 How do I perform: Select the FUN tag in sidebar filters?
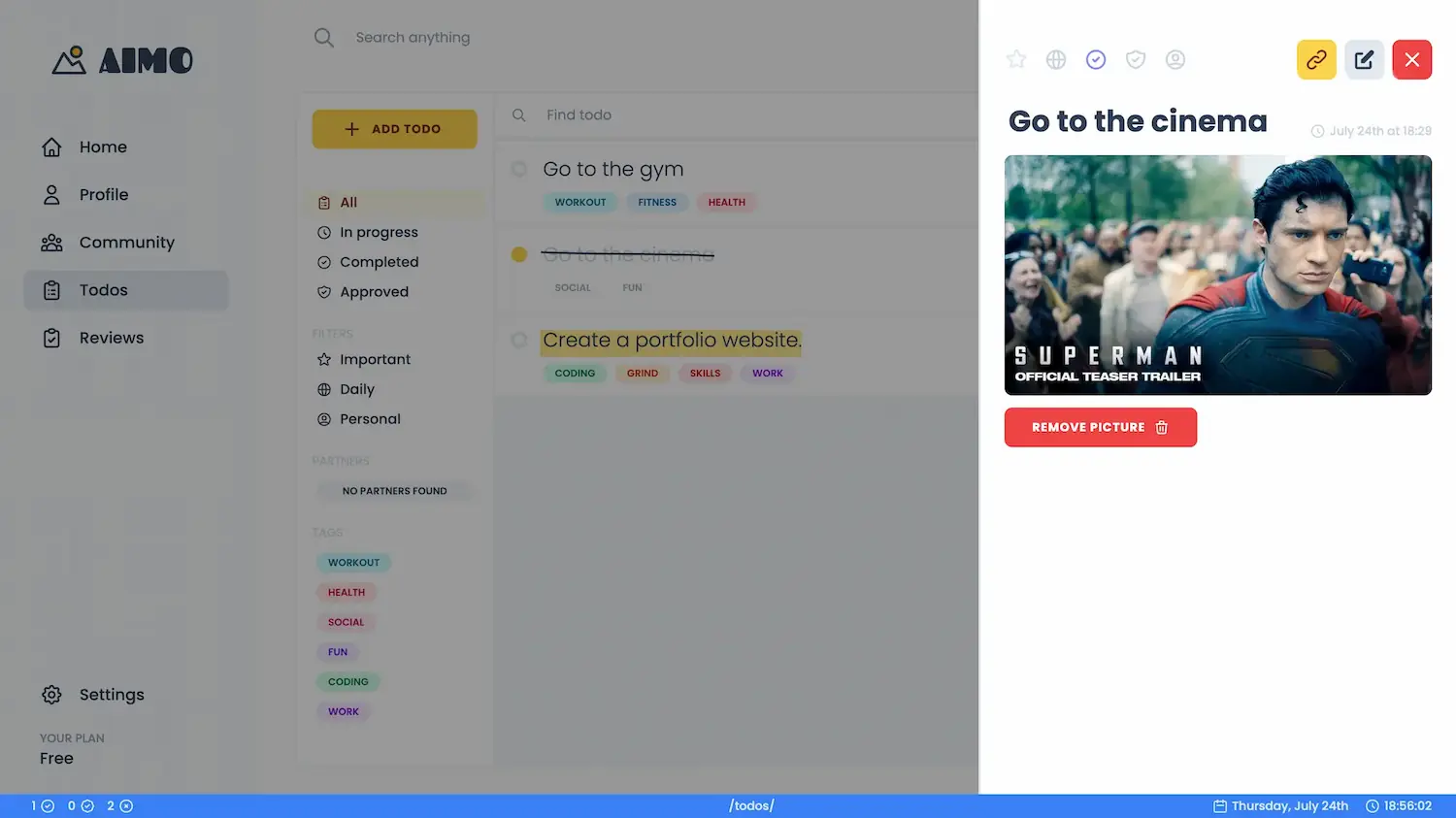click(x=338, y=652)
